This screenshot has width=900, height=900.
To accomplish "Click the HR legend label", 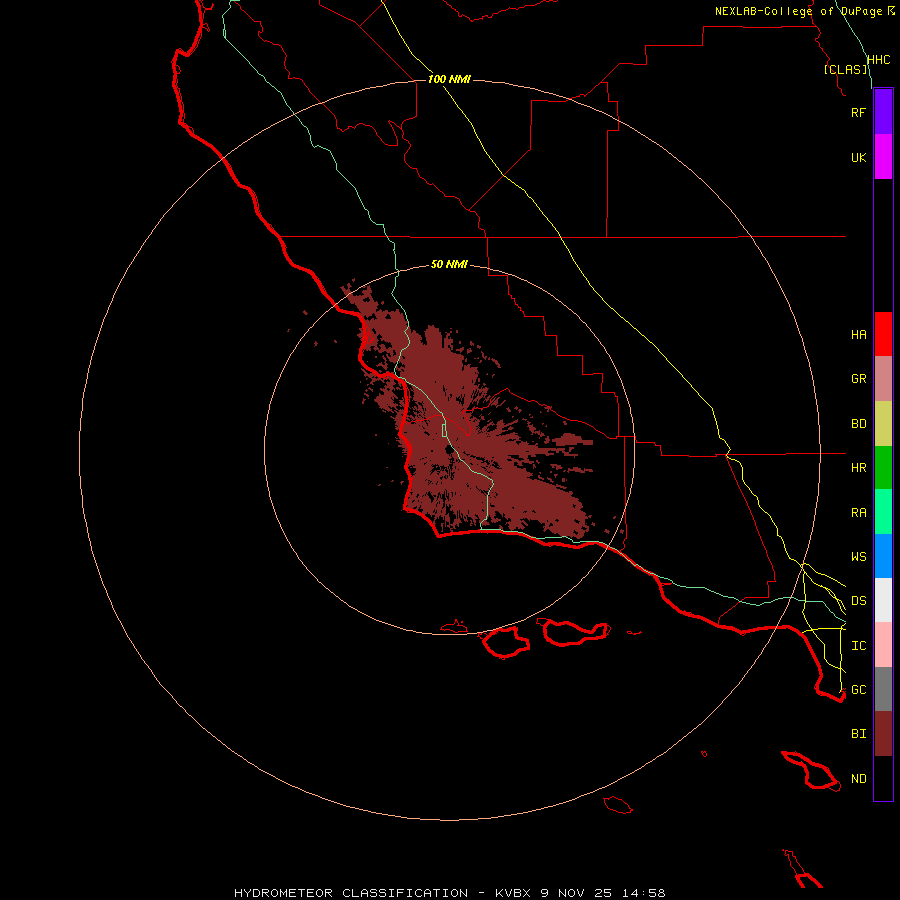I will (858, 468).
